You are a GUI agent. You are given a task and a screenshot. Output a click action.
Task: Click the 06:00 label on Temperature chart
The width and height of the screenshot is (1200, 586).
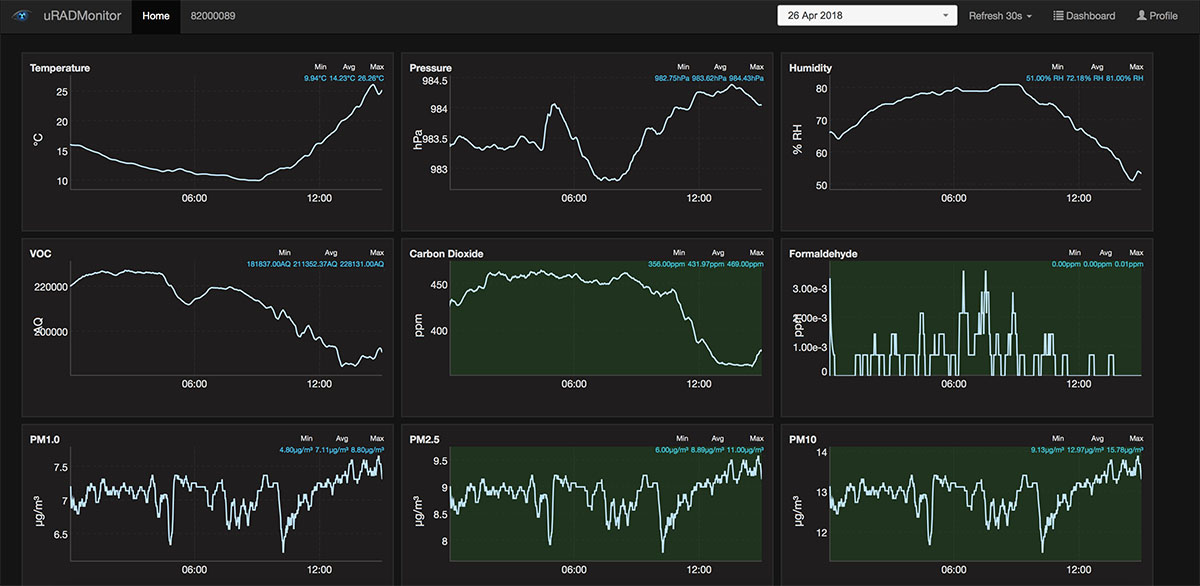point(194,198)
